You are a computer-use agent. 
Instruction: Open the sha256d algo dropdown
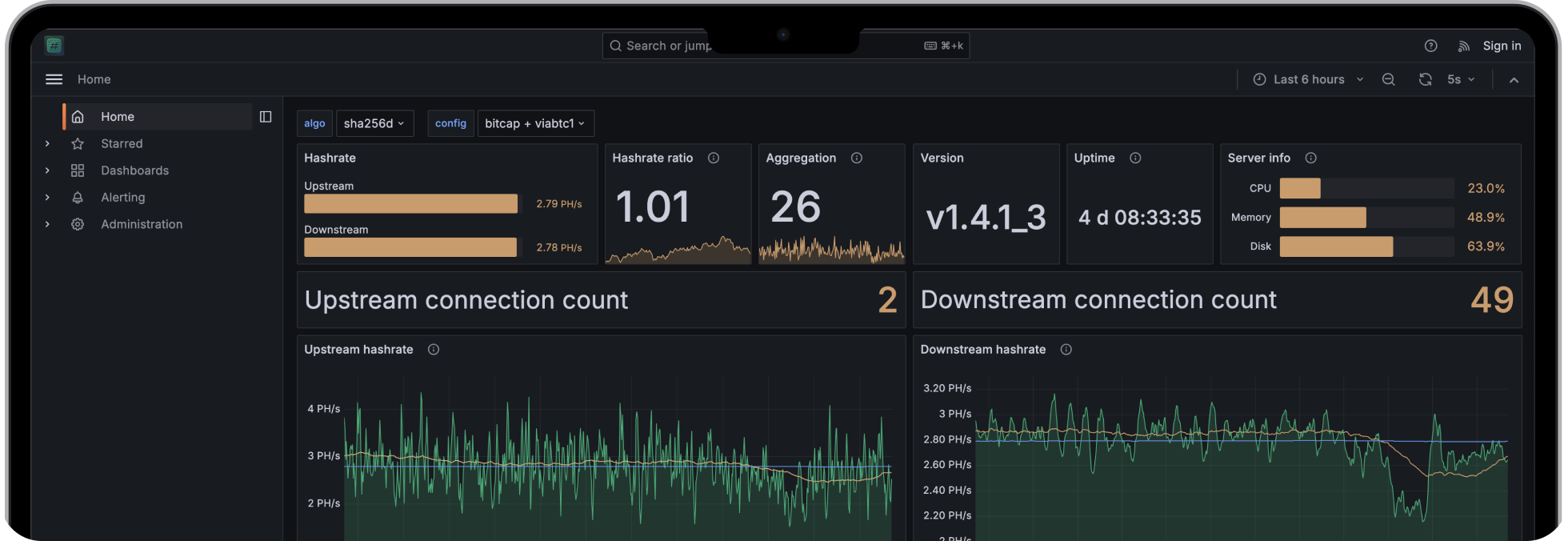pyautogui.click(x=374, y=123)
